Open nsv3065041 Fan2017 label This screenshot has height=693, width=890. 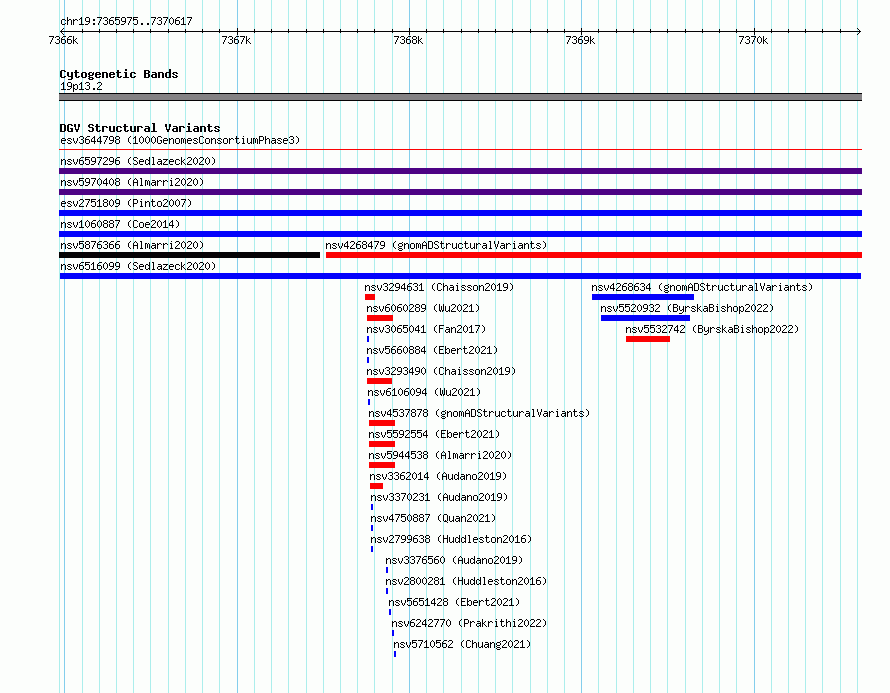[426, 329]
